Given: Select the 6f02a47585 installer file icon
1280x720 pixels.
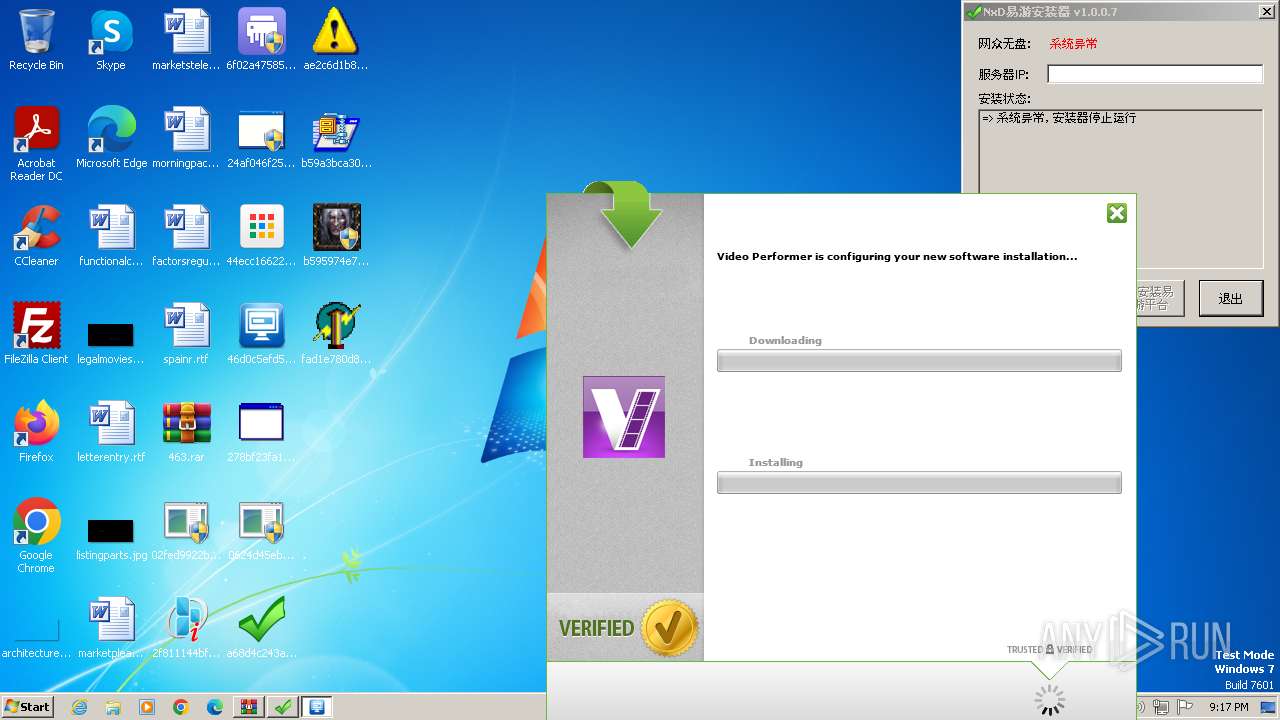Looking at the screenshot, I should click(261, 40).
